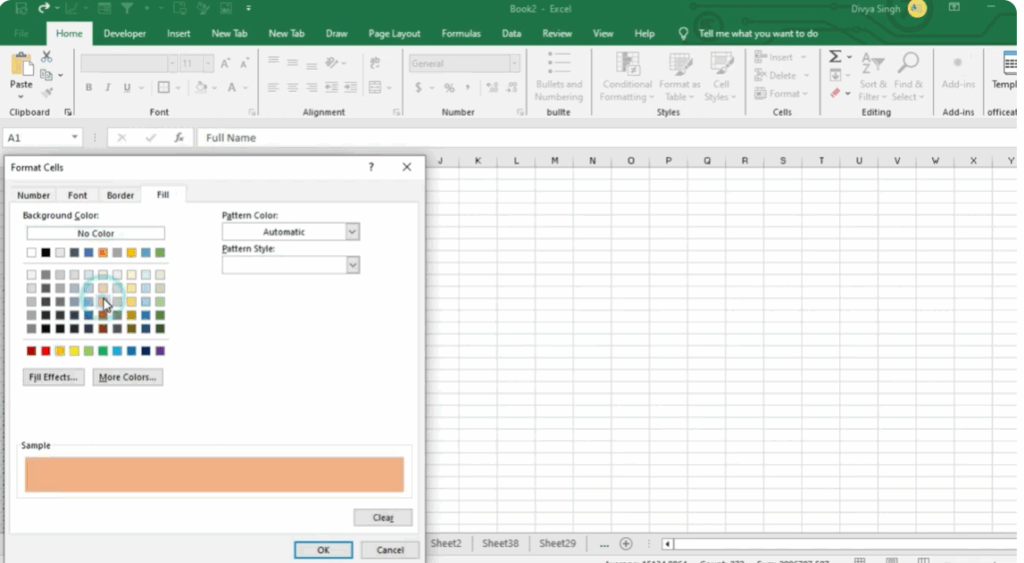Screen dimensions: 1024x563
Task: Toggle Italic formatting in ribbon
Action: click(109, 88)
